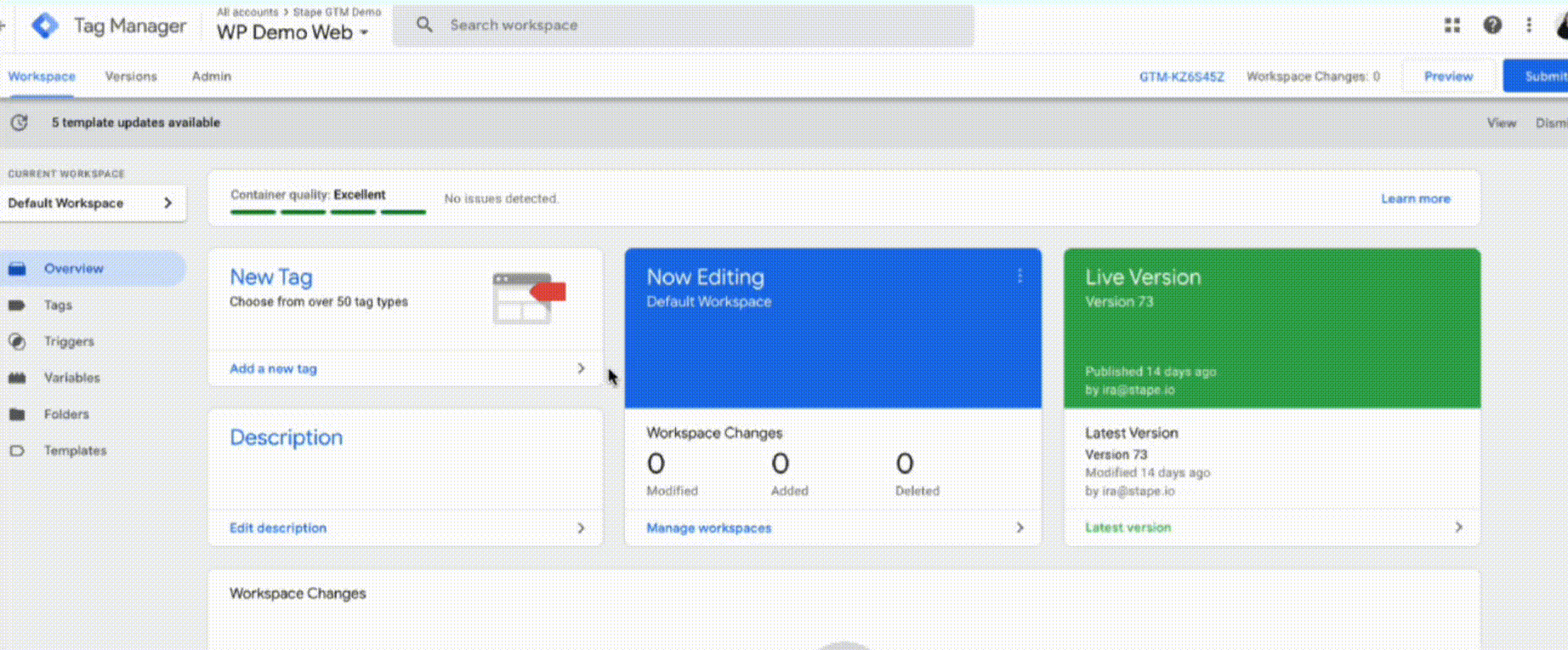Click the Latest version arrow chevron
The image size is (1568, 650).
[x=1458, y=527]
